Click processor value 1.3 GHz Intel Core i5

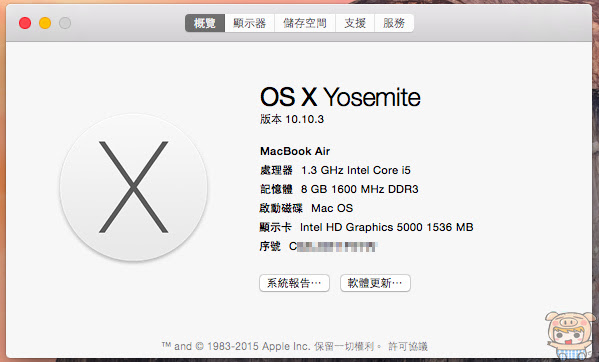[356, 170]
